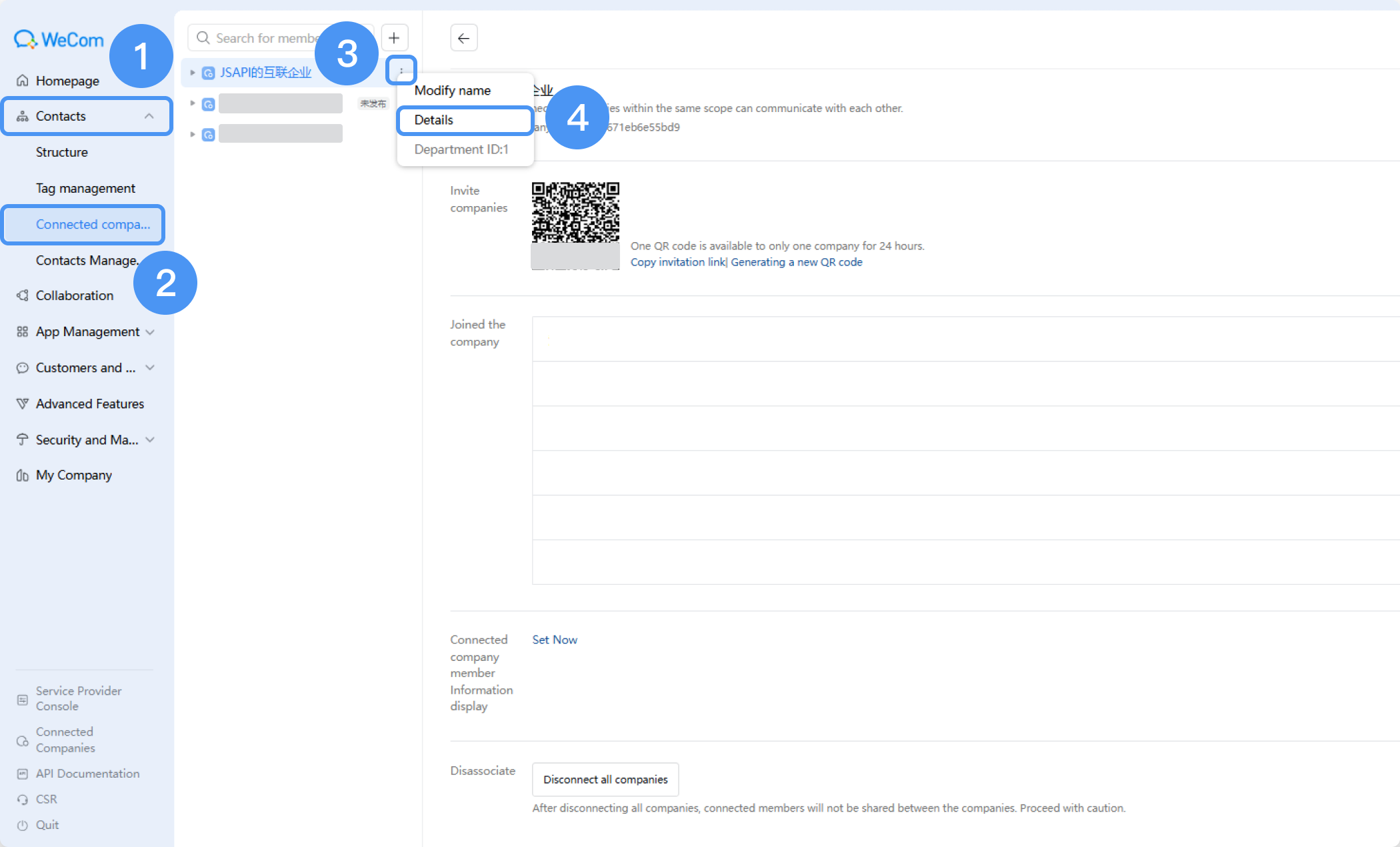Expand the Customers and... chevron

(x=150, y=367)
